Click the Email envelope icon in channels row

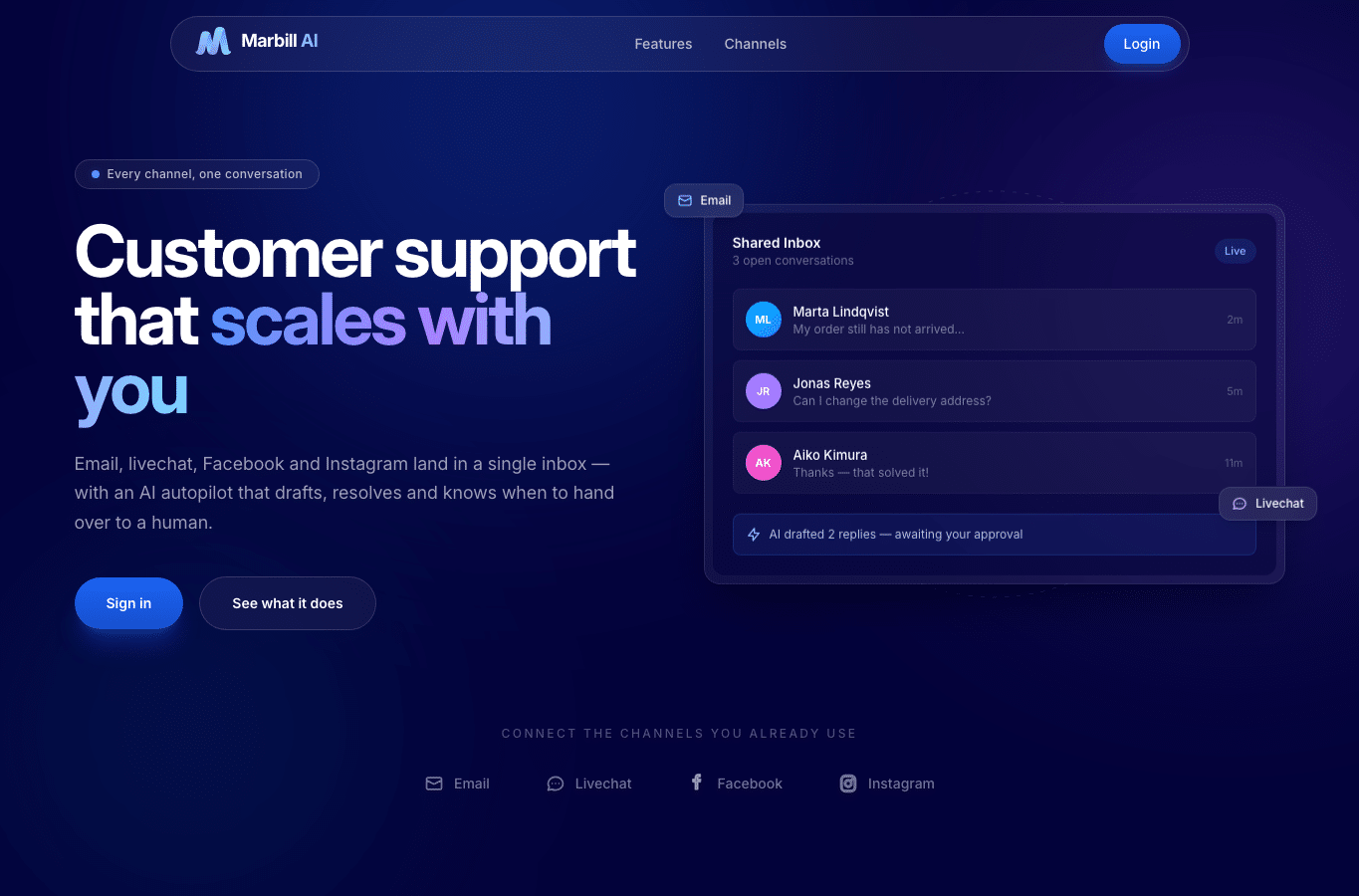point(434,784)
